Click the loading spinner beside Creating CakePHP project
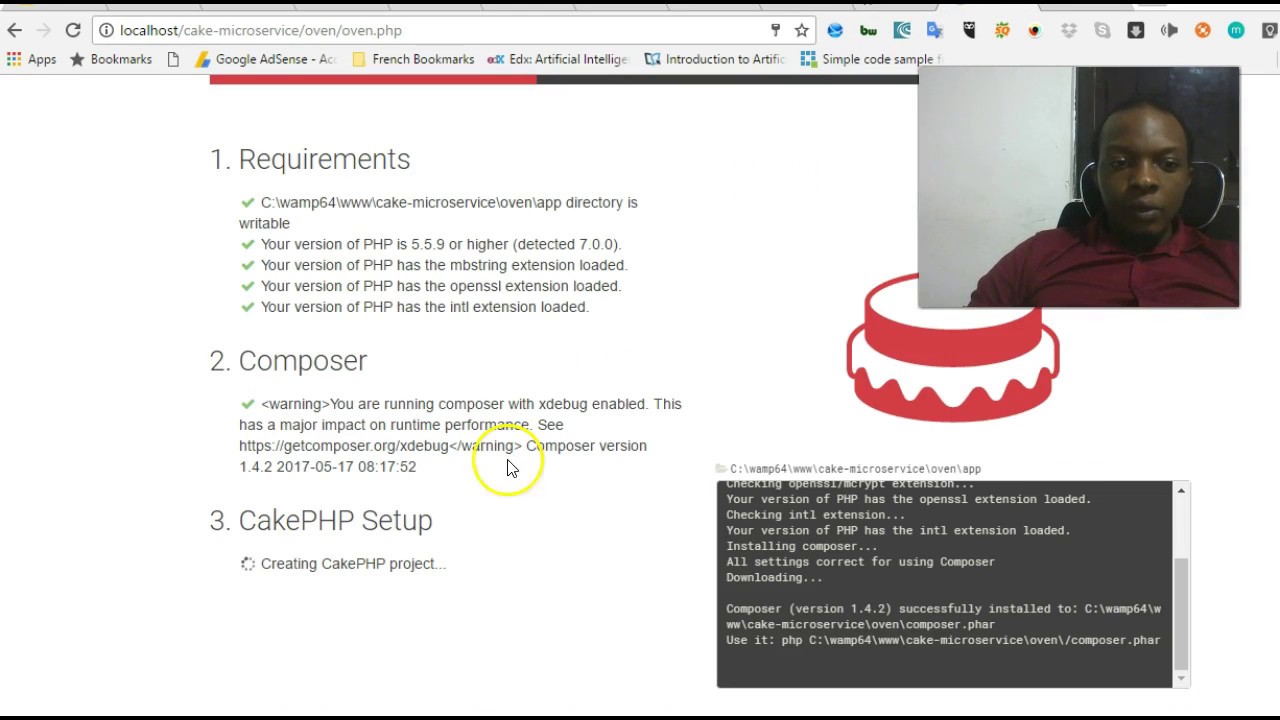The width and height of the screenshot is (1280, 720). click(248, 564)
